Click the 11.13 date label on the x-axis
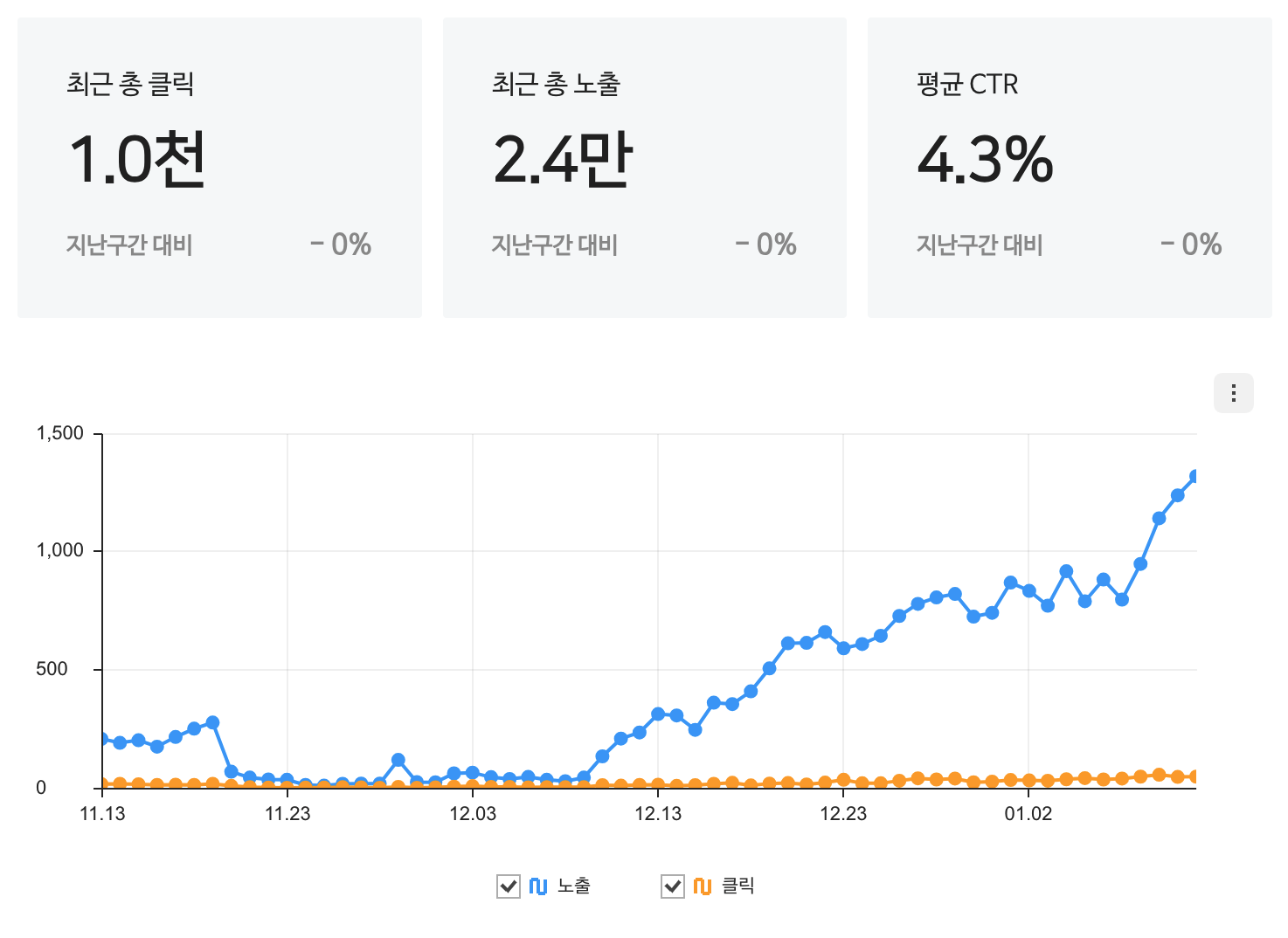The height and width of the screenshot is (938, 1288). click(x=103, y=814)
